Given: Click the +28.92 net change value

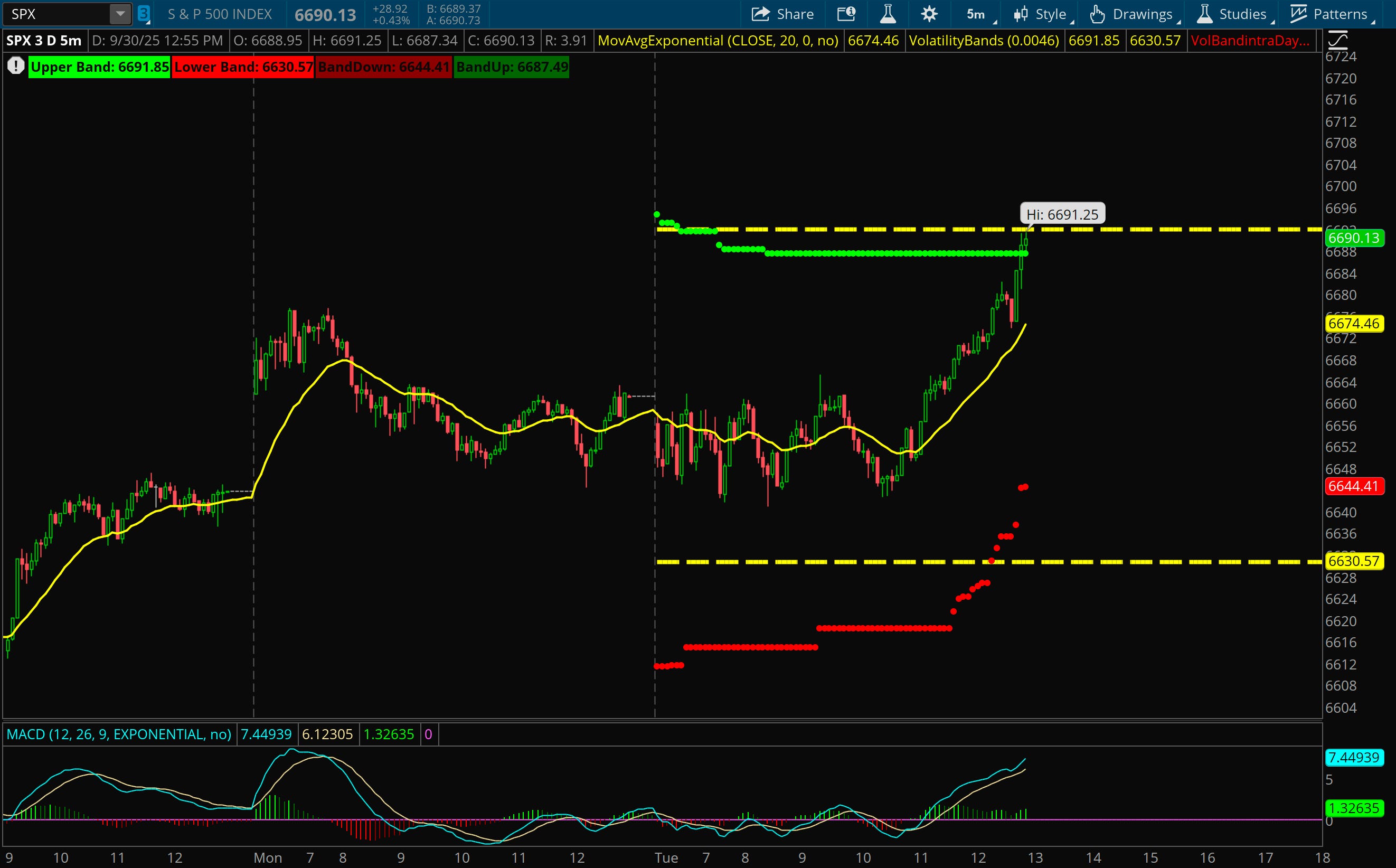Looking at the screenshot, I should [390, 8].
